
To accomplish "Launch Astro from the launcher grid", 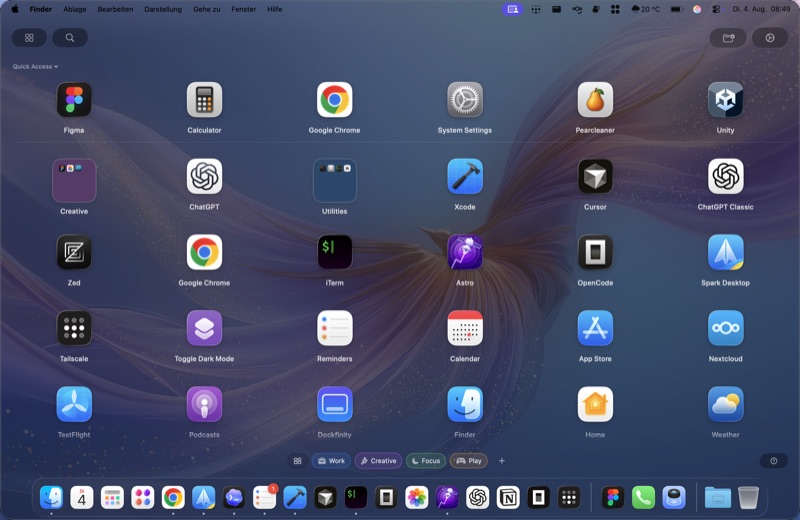I will (465, 252).
